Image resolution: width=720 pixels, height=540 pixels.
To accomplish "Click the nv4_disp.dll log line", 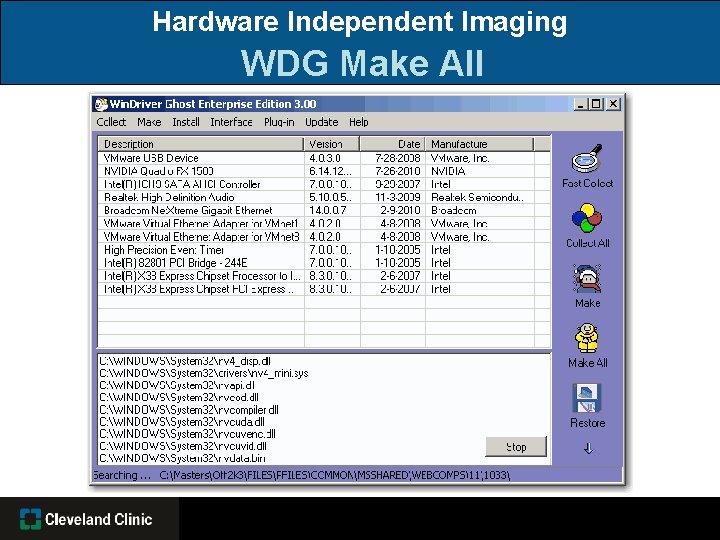I will (x=185, y=361).
